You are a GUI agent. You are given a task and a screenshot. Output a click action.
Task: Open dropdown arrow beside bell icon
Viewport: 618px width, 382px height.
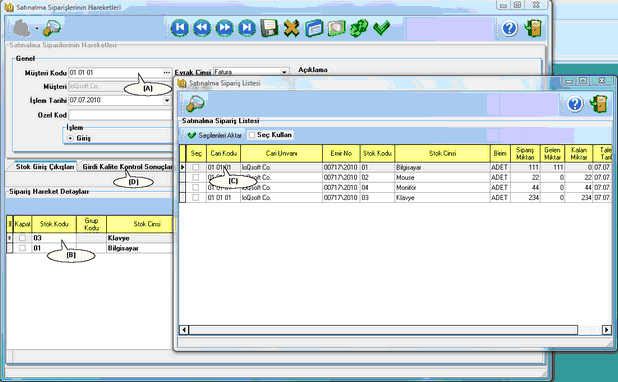[x=37, y=28]
